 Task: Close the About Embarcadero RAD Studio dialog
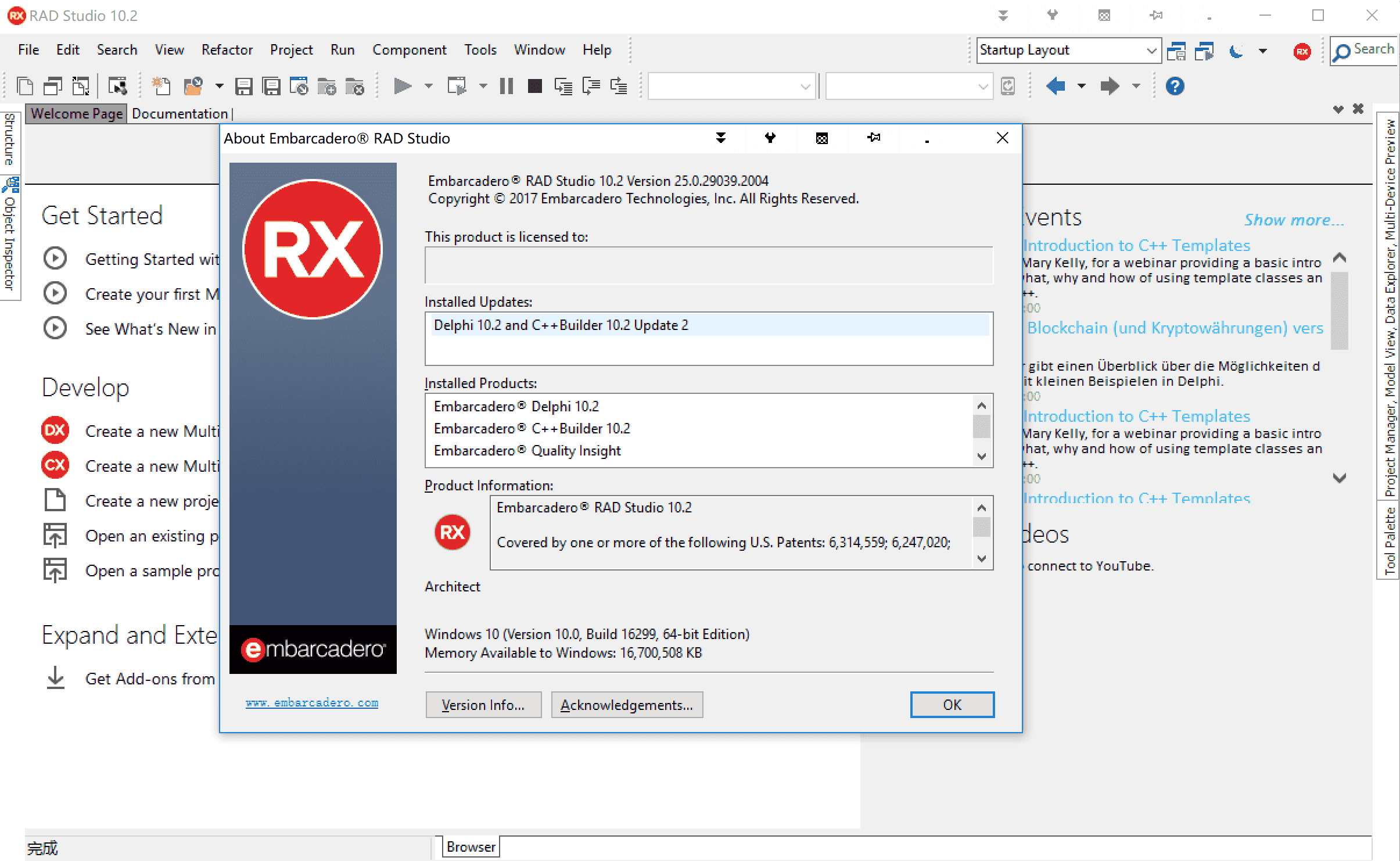pos(1002,138)
